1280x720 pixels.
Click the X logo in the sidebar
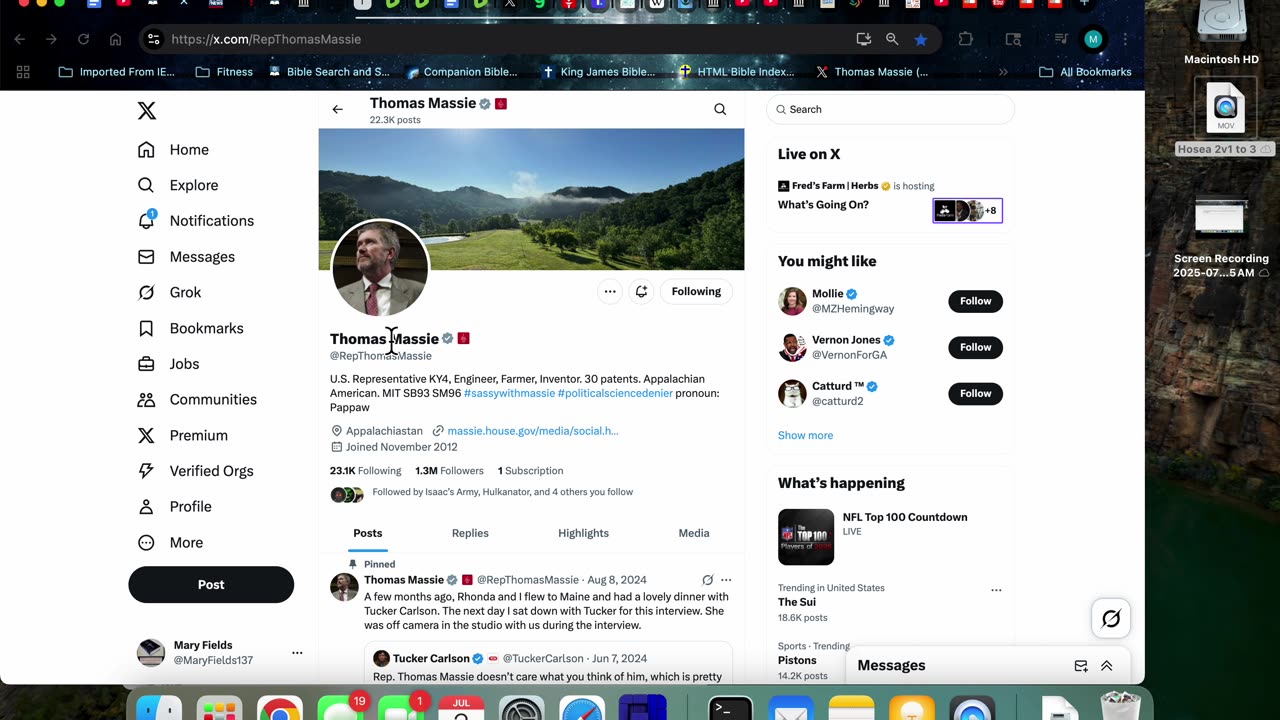(x=147, y=110)
